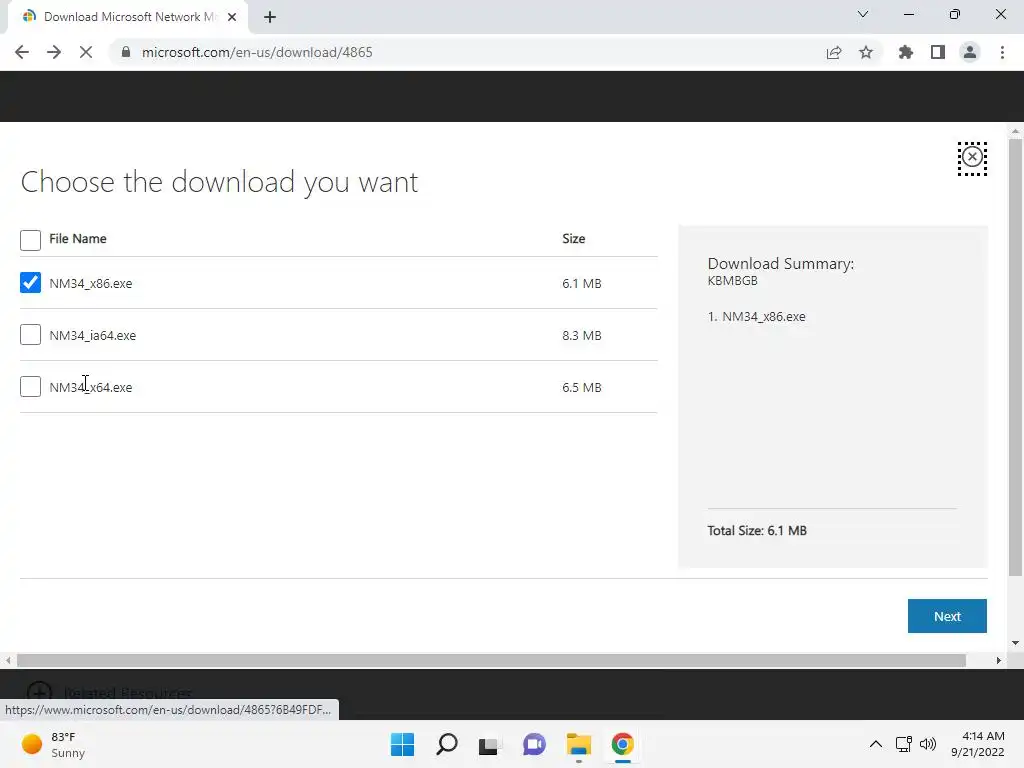
Task: Click the NM34_ia64.exe file name
Action: point(93,336)
